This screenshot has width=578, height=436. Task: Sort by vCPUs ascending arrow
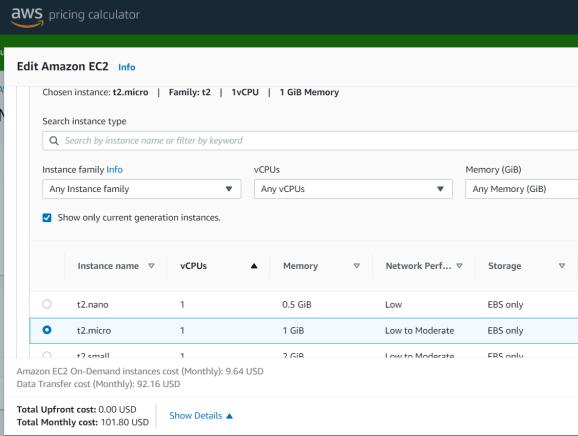[254, 266]
